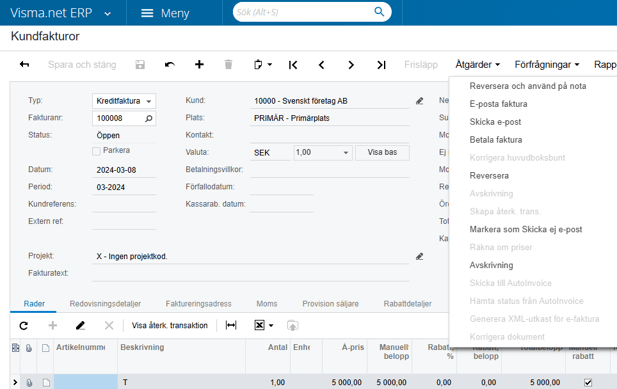Switch to Faktureringsadress tab
Screen dimensions: 617x389
[198, 304]
